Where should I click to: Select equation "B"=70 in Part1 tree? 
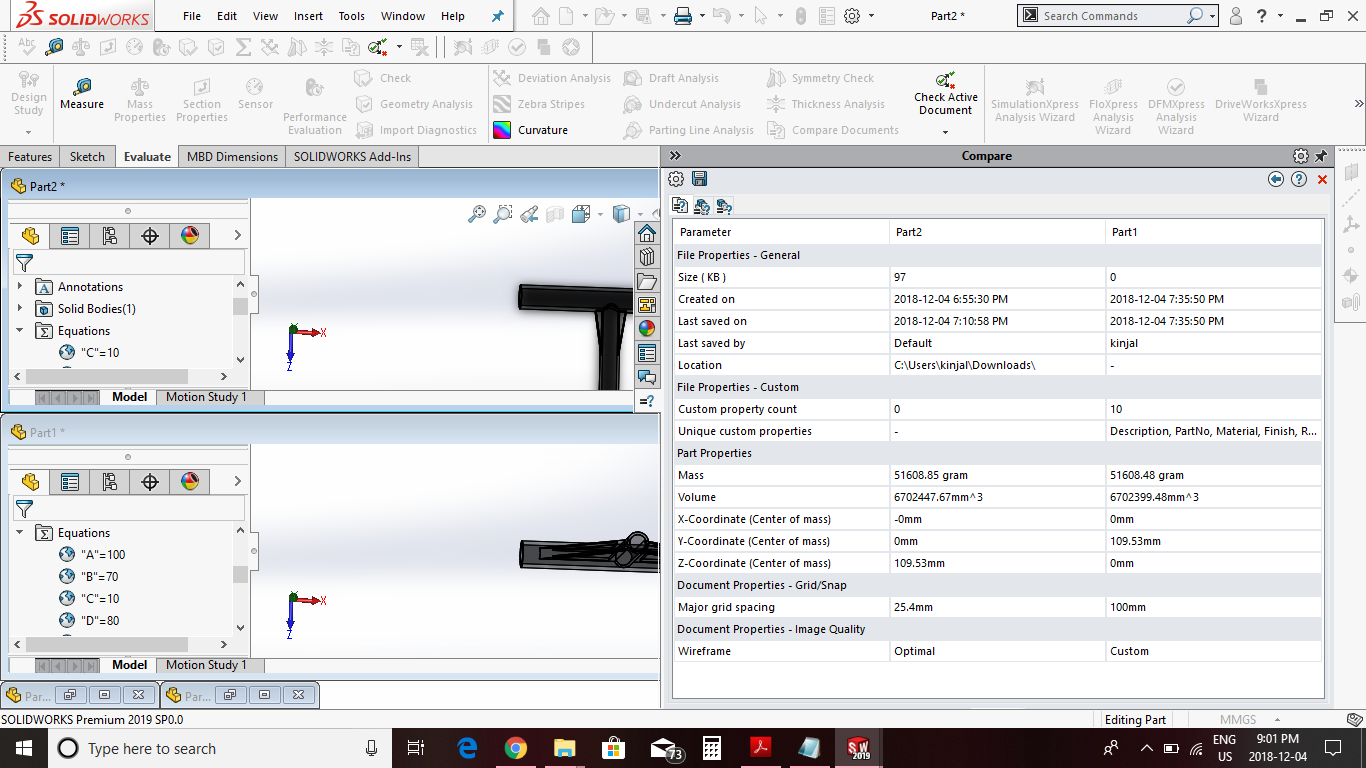(x=100, y=577)
